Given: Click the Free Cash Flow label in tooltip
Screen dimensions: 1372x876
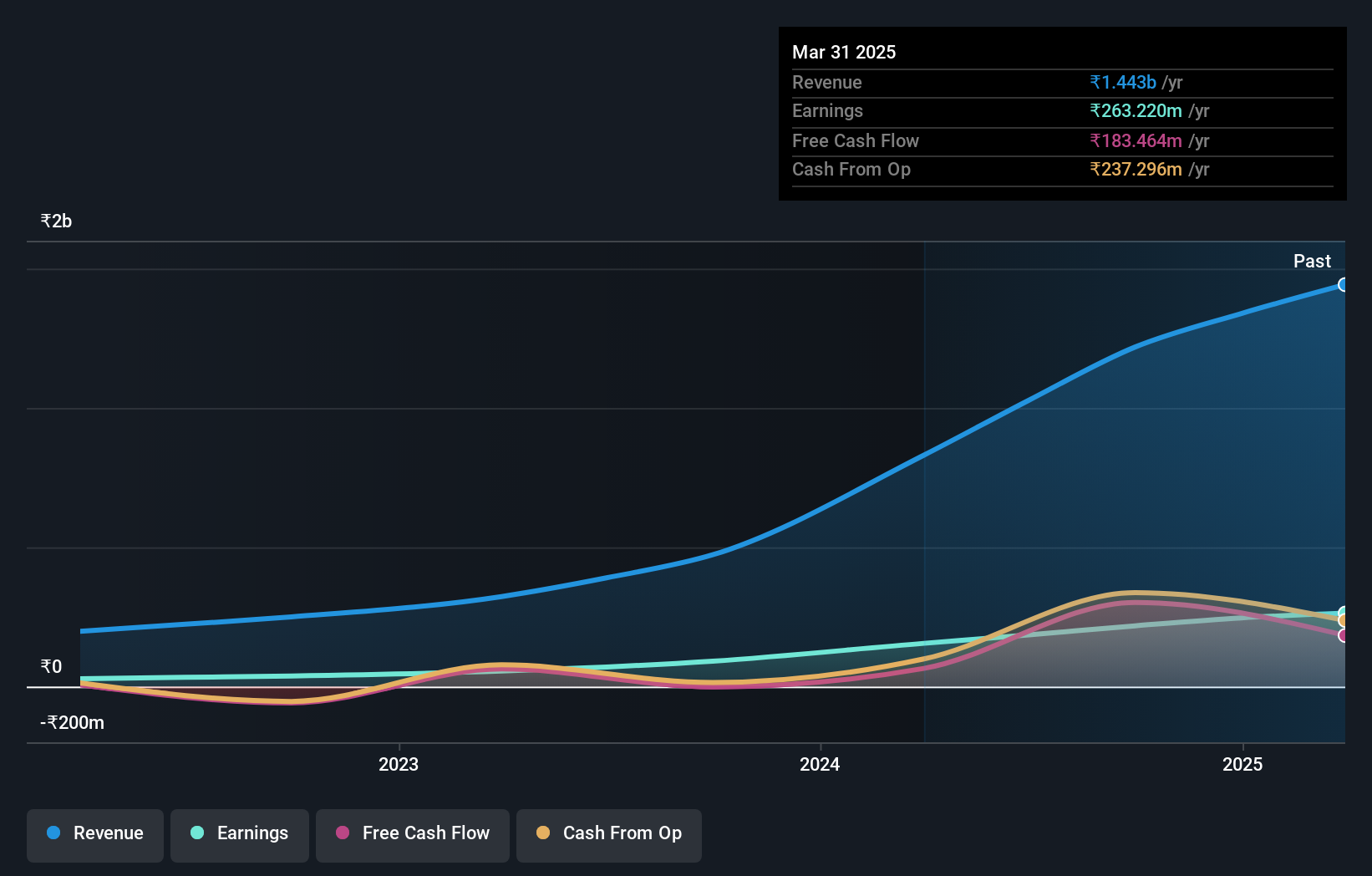Looking at the screenshot, I should click(x=856, y=140).
